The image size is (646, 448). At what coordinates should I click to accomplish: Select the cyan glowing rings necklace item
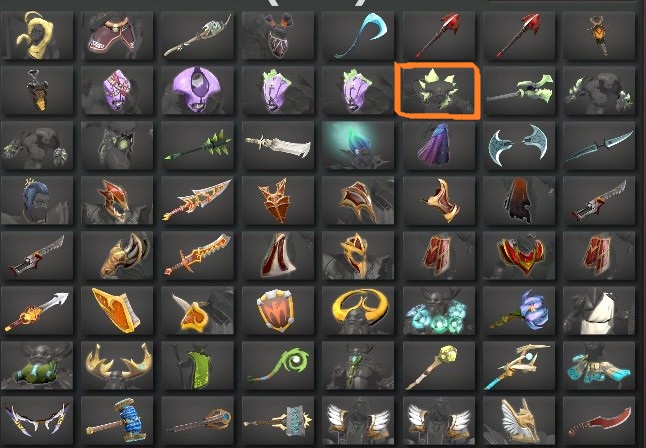point(438,311)
